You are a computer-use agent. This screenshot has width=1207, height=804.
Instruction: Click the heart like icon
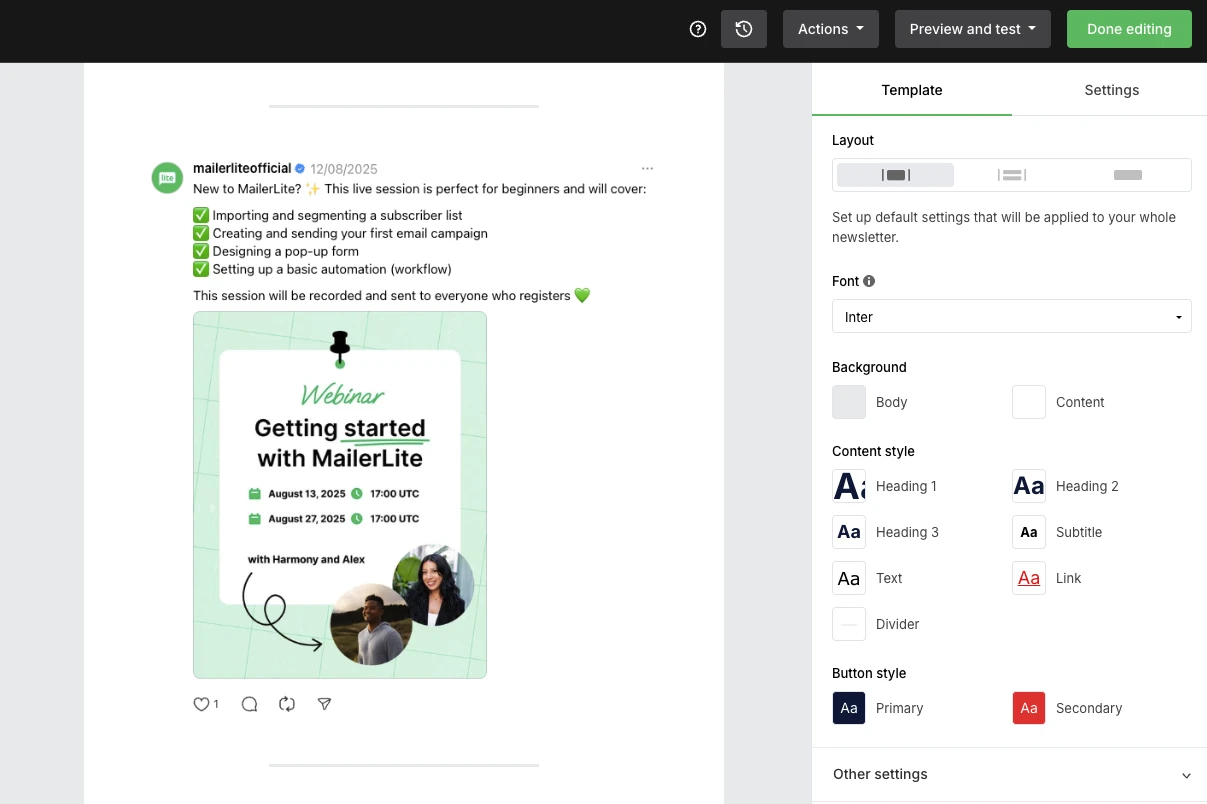(201, 704)
